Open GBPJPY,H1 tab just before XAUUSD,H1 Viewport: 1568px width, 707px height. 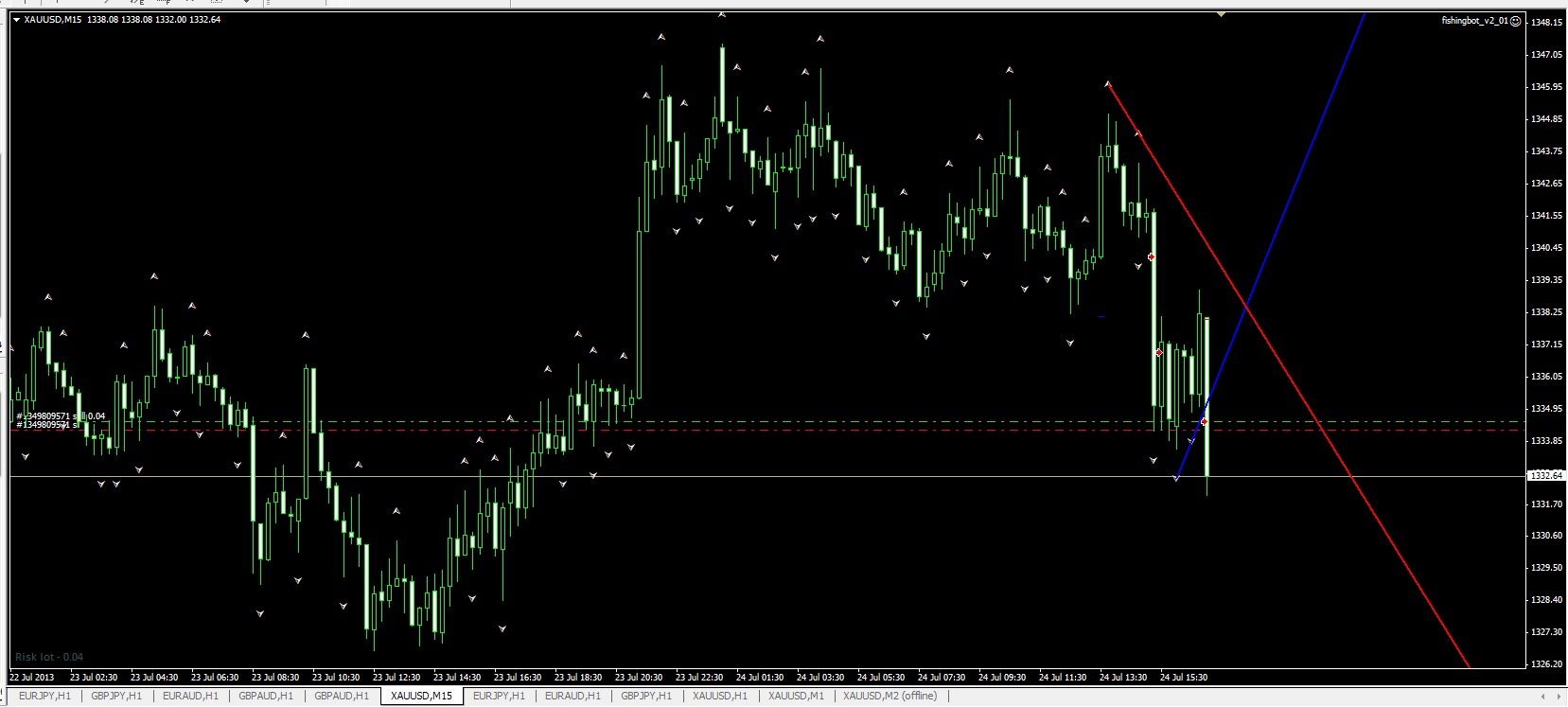coord(646,696)
